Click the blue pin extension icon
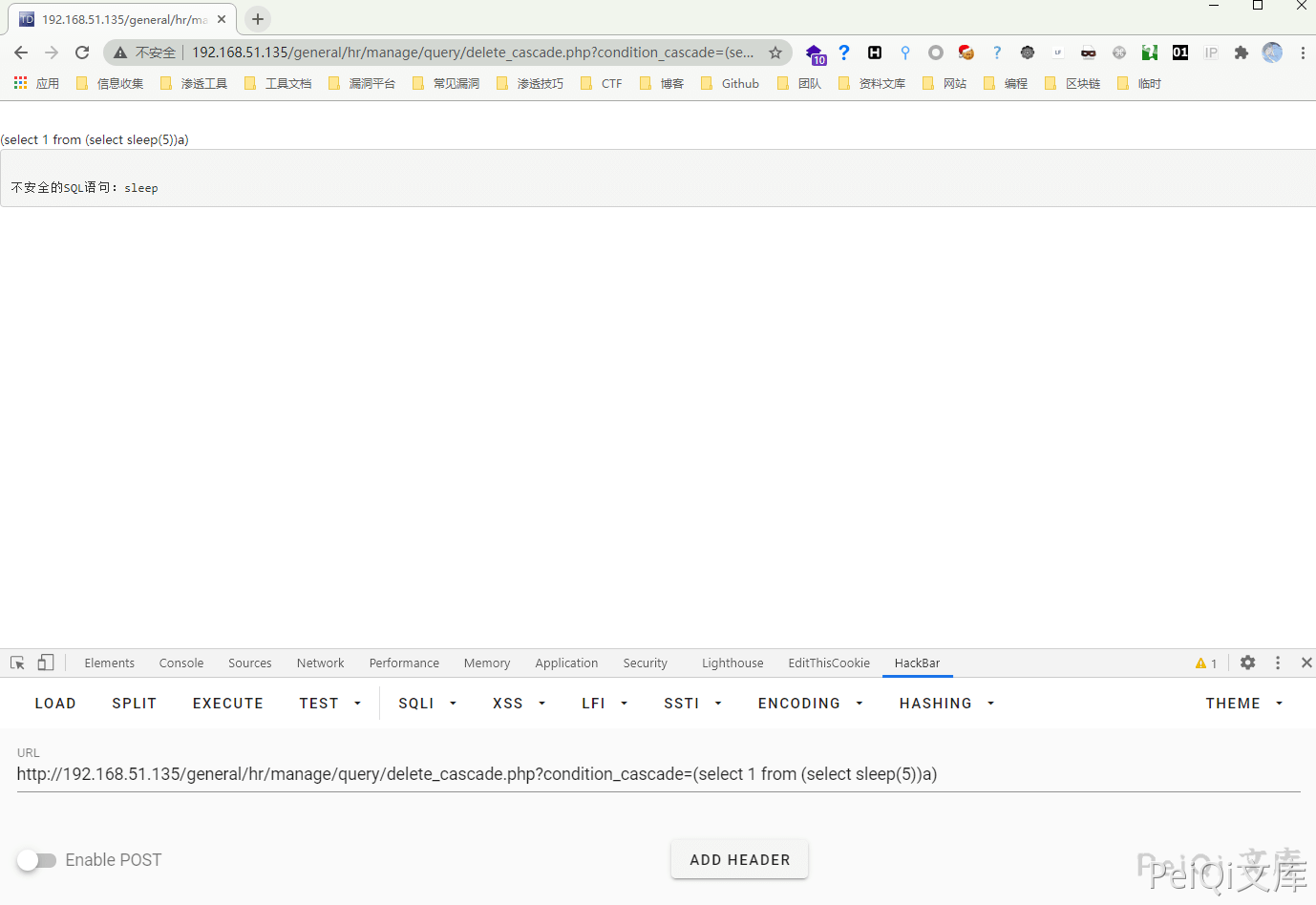 [905, 53]
